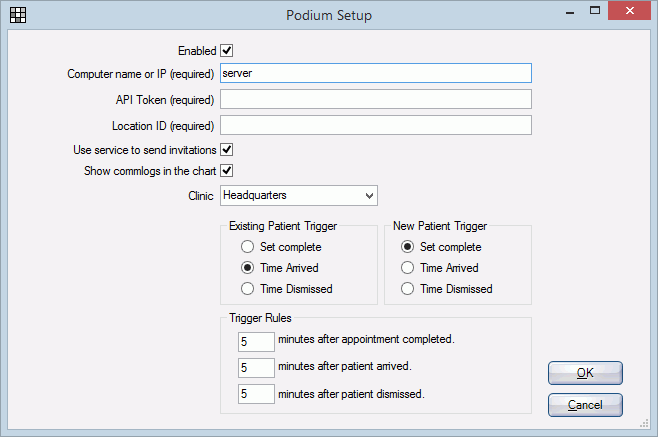Click the Podium Setup window grid icon
Image resolution: width=658 pixels, height=437 pixels.
(x=18, y=15)
